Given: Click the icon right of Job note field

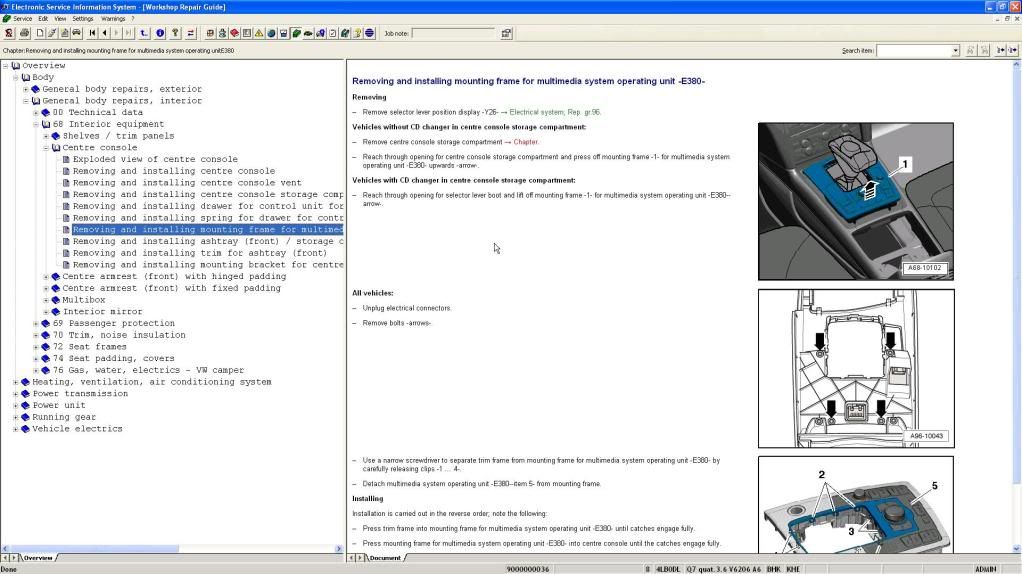Looking at the screenshot, I should (506, 33).
